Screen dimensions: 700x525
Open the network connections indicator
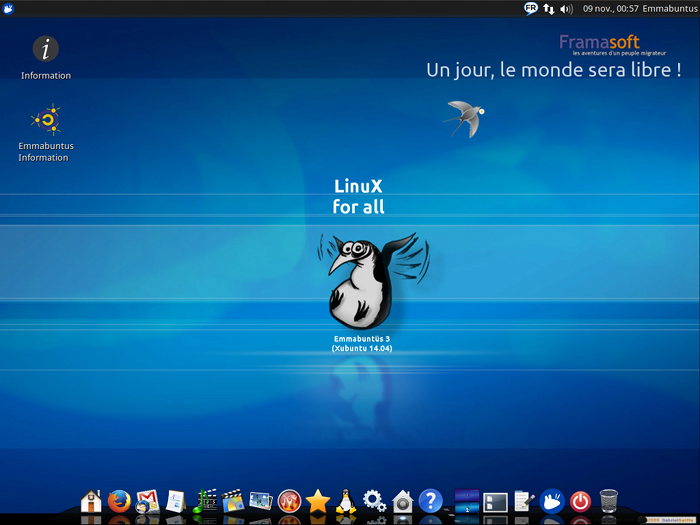click(549, 9)
